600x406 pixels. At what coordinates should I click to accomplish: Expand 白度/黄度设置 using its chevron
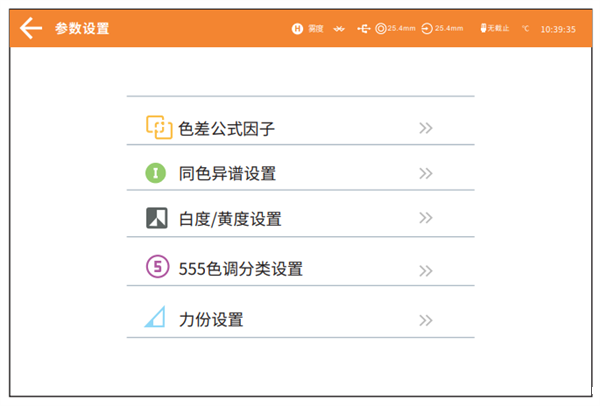click(426, 218)
